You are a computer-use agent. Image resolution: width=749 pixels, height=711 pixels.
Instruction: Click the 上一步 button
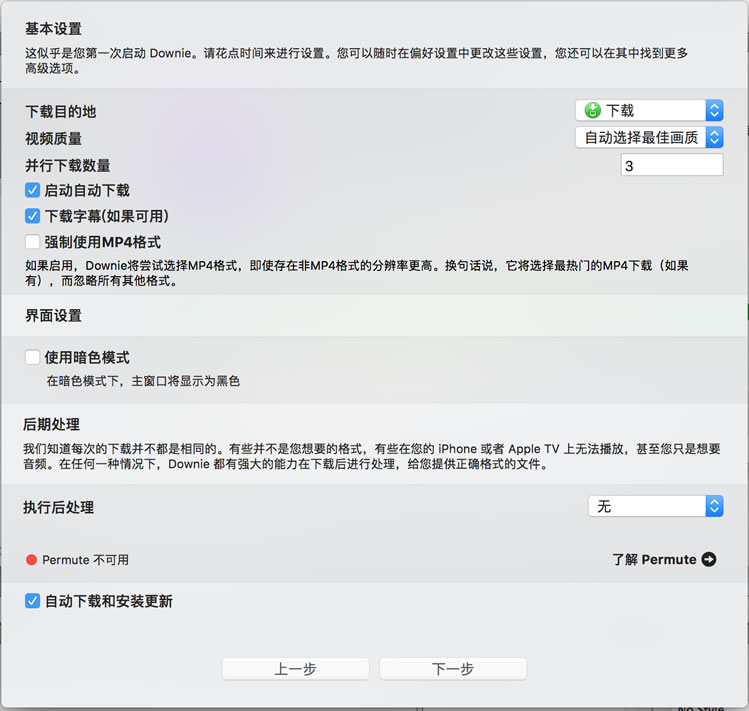pyautogui.click(x=295, y=668)
